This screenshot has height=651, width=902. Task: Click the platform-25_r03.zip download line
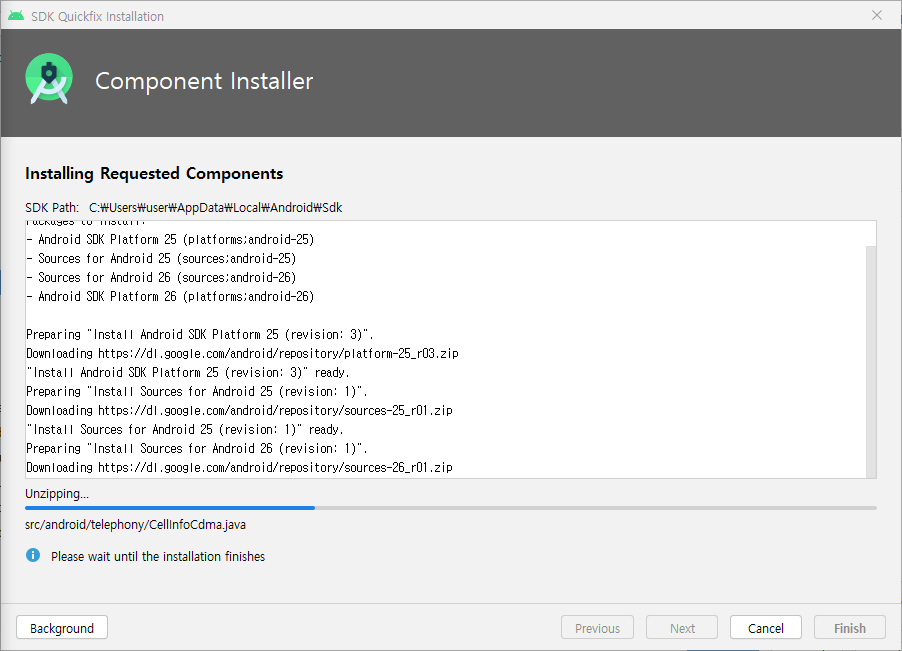coord(242,353)
